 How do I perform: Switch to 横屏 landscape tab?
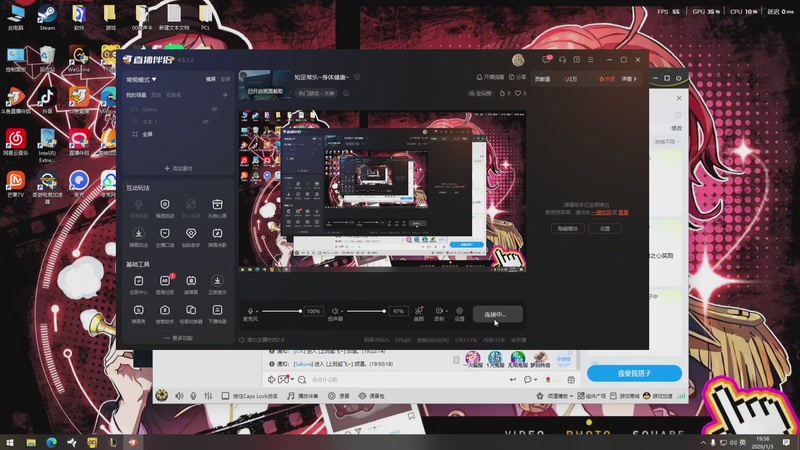(x=211, y=80)
